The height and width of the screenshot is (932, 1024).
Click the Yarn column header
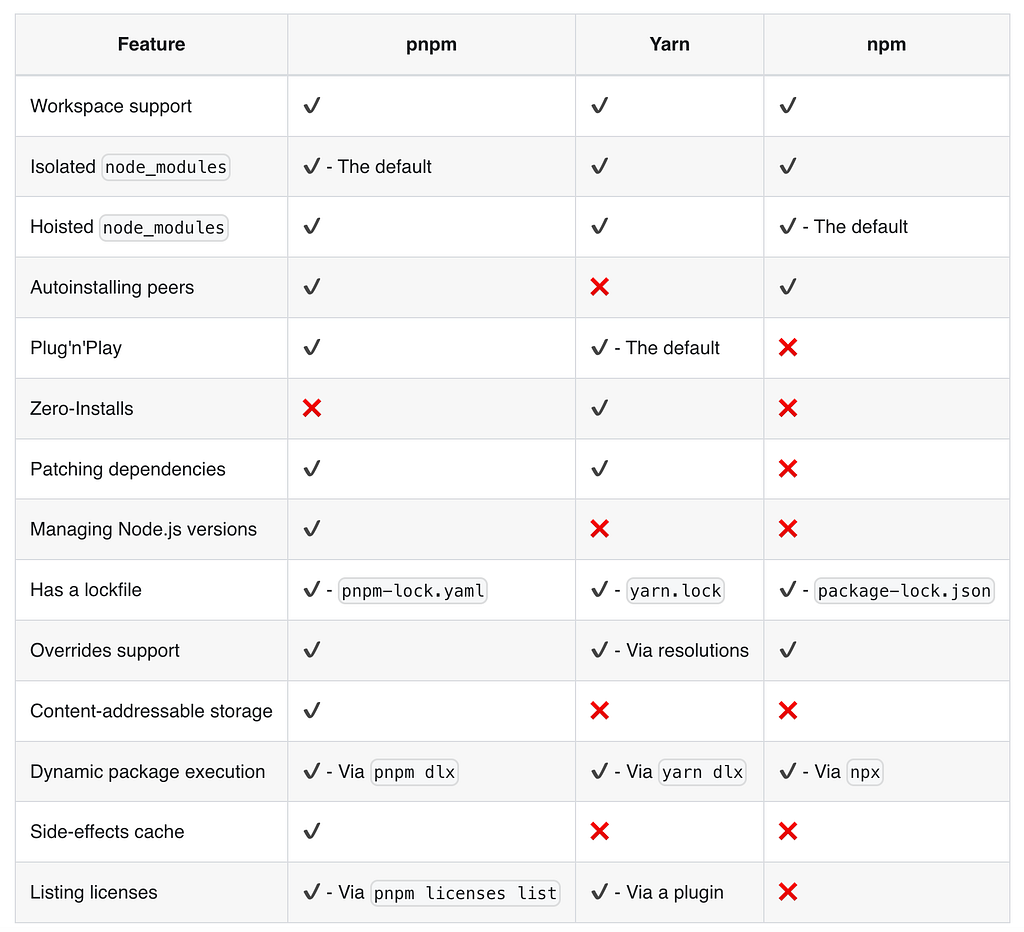tap(669, 44)
